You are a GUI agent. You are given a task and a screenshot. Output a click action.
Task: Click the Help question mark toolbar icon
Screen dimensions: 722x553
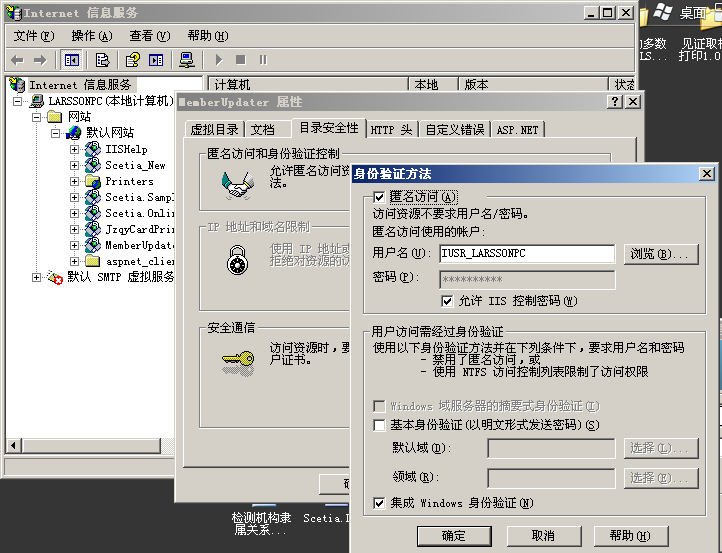[132, 60]
